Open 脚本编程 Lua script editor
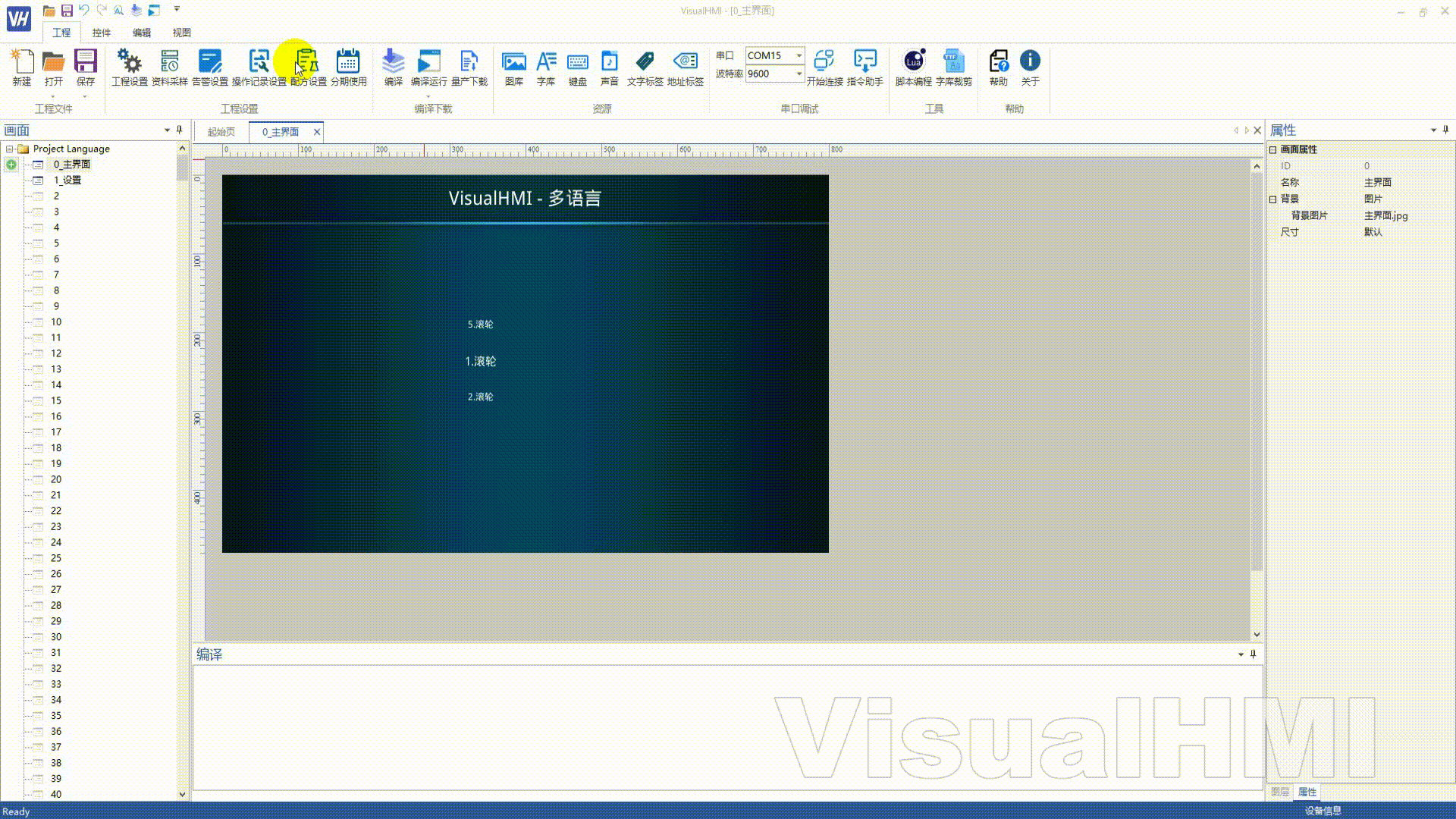The width and height of the screenshot is (1456, 819). point(914,67)
